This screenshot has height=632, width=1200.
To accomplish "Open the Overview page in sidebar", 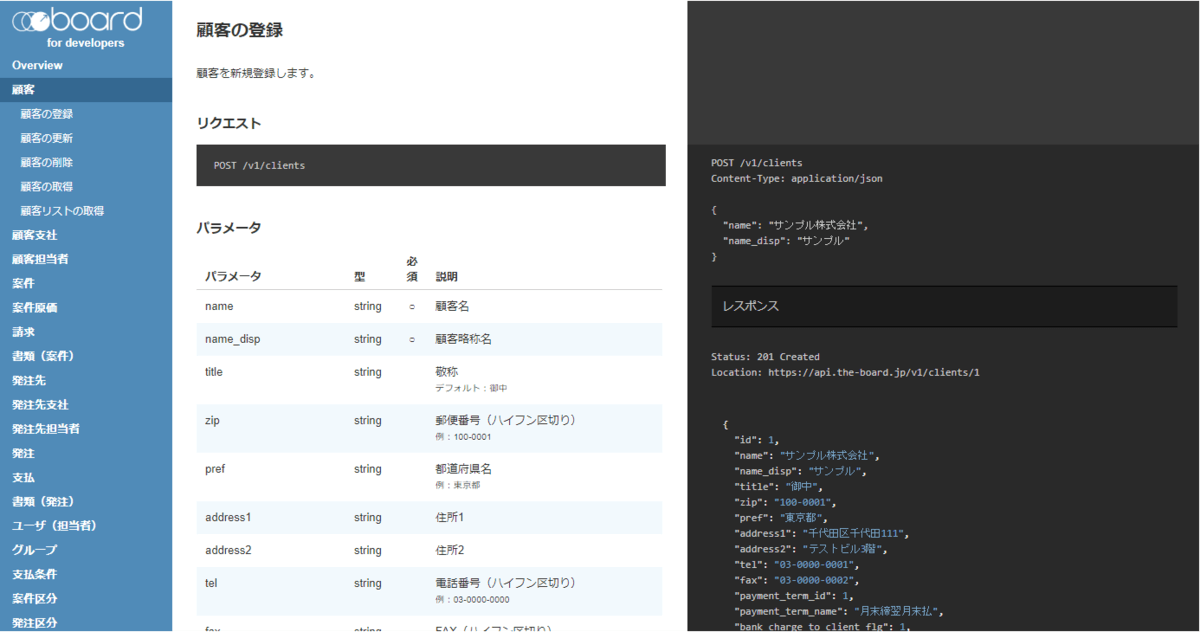I will click(37, 65).
